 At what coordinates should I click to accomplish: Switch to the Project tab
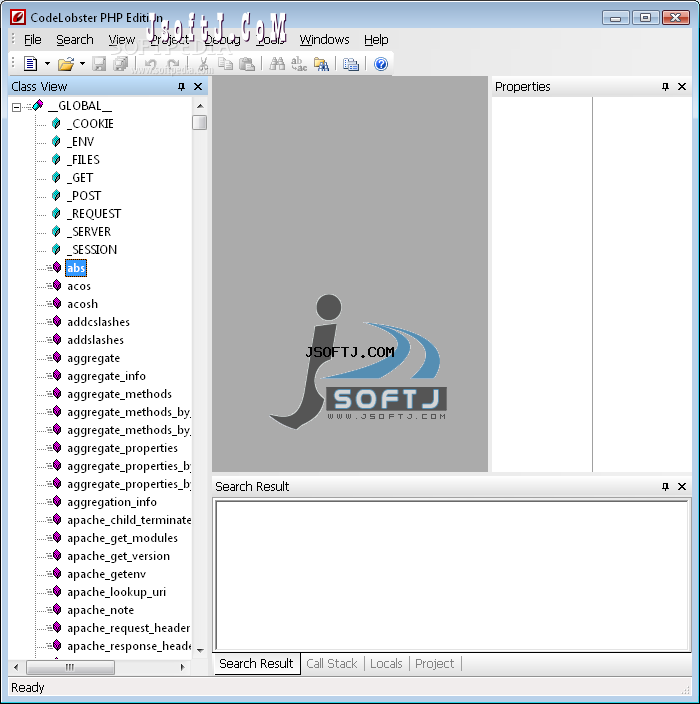point(434,664)
